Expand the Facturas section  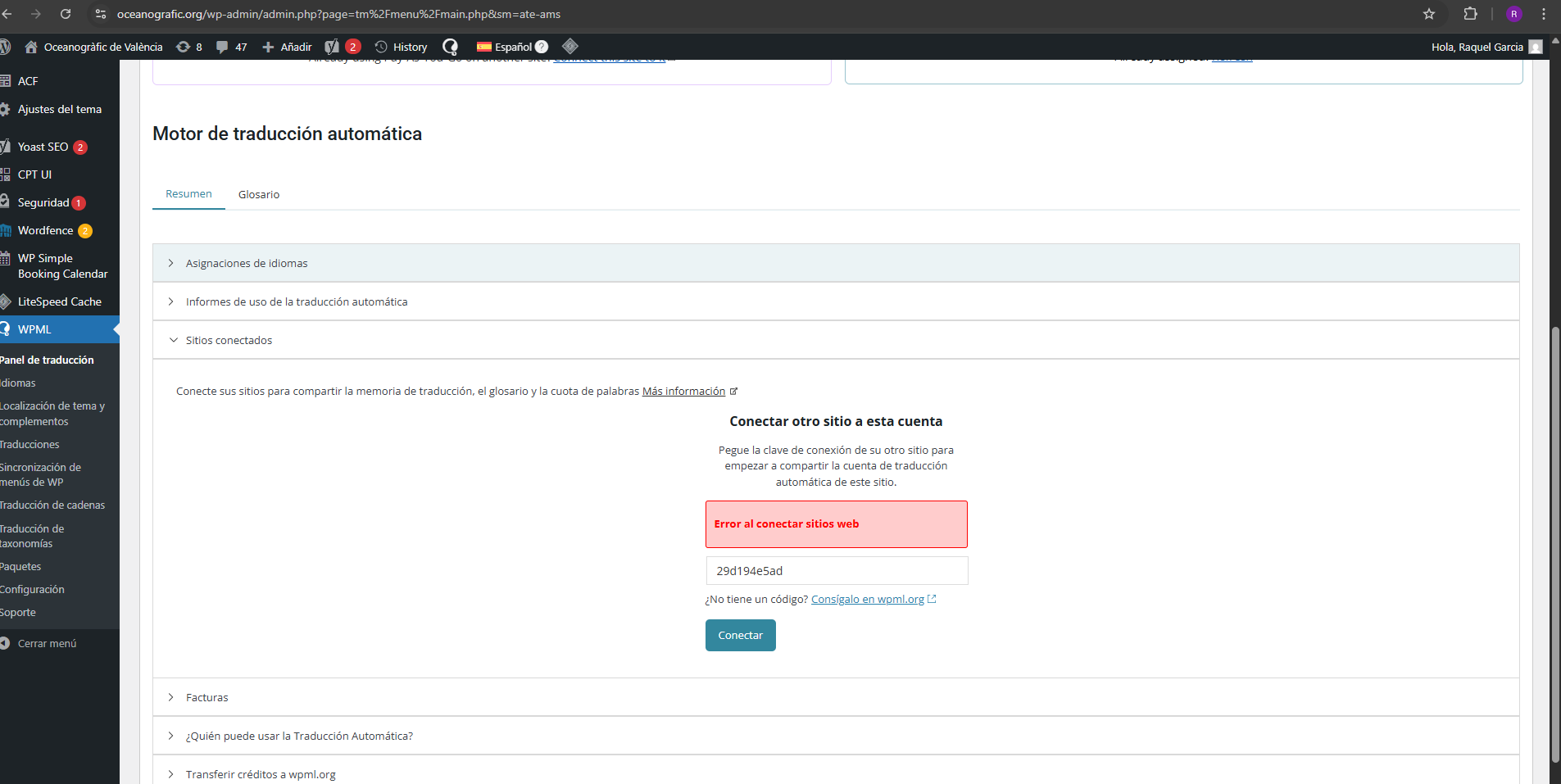click(836, 697)
